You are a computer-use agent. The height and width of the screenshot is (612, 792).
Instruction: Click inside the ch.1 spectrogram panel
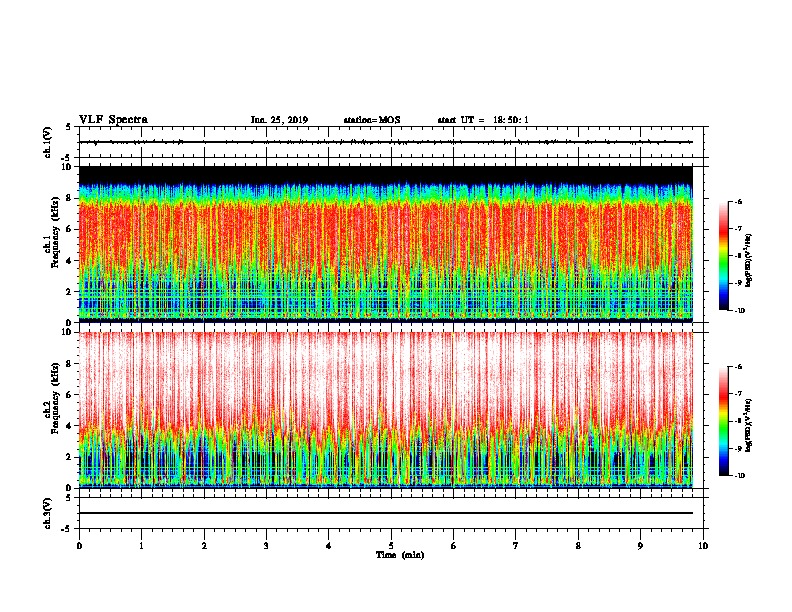pos(386,243)
